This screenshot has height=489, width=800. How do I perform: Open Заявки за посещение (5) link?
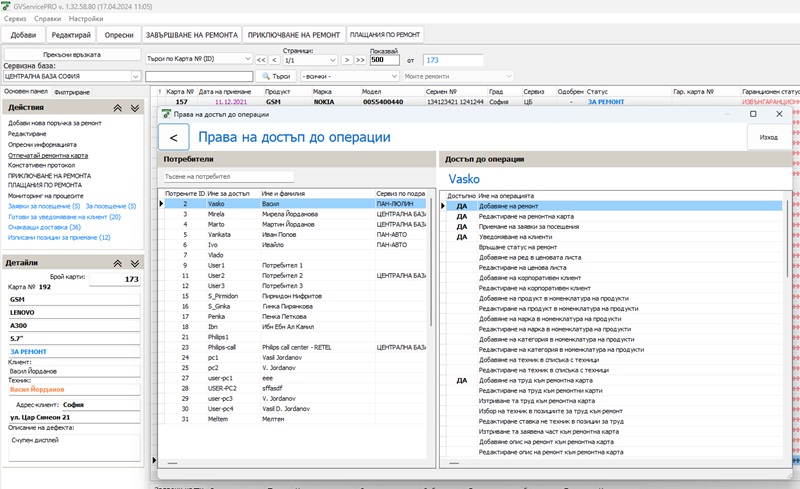click(x=44, y=206)
